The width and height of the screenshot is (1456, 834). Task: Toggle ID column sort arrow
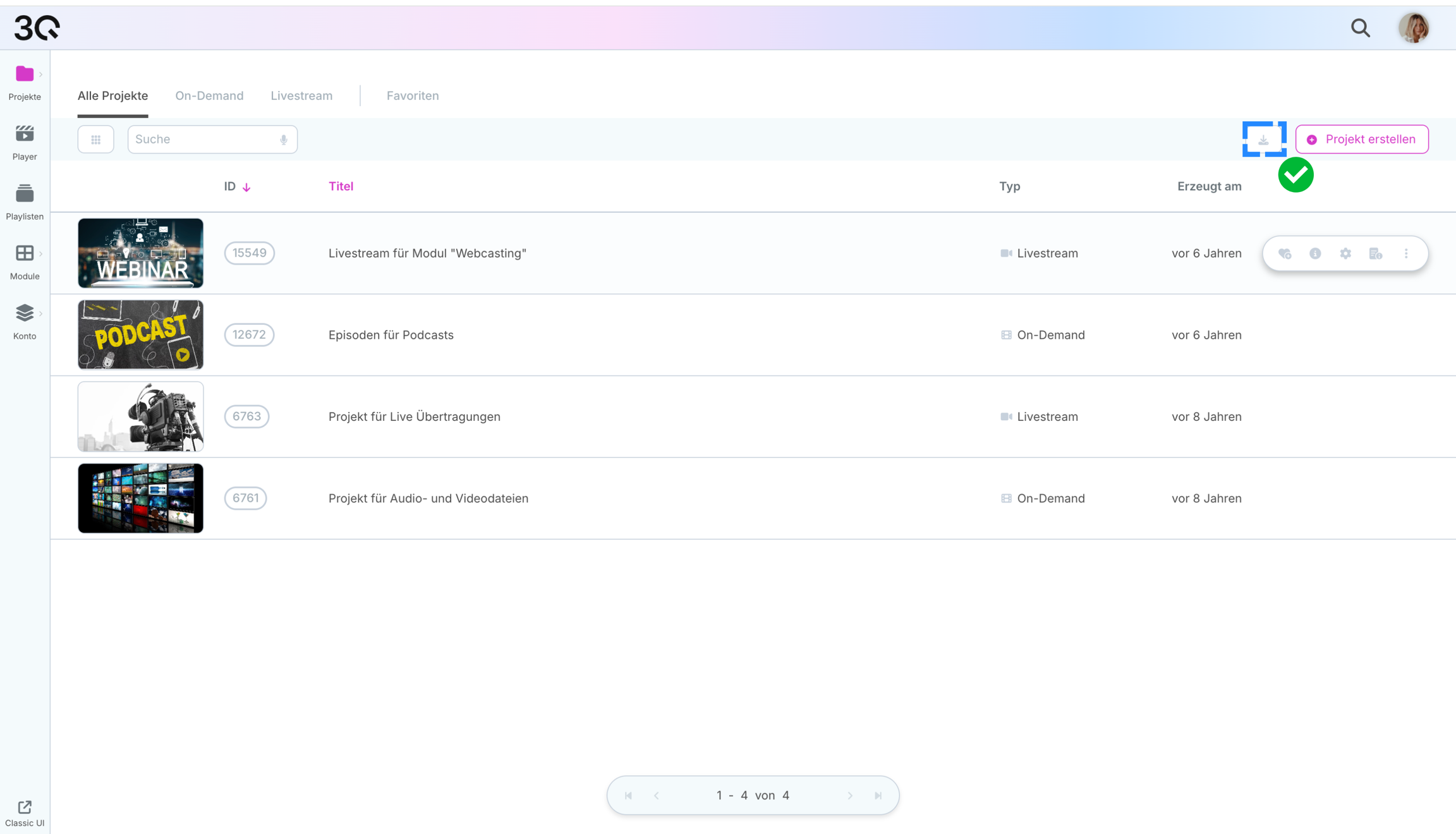[246, 187]
